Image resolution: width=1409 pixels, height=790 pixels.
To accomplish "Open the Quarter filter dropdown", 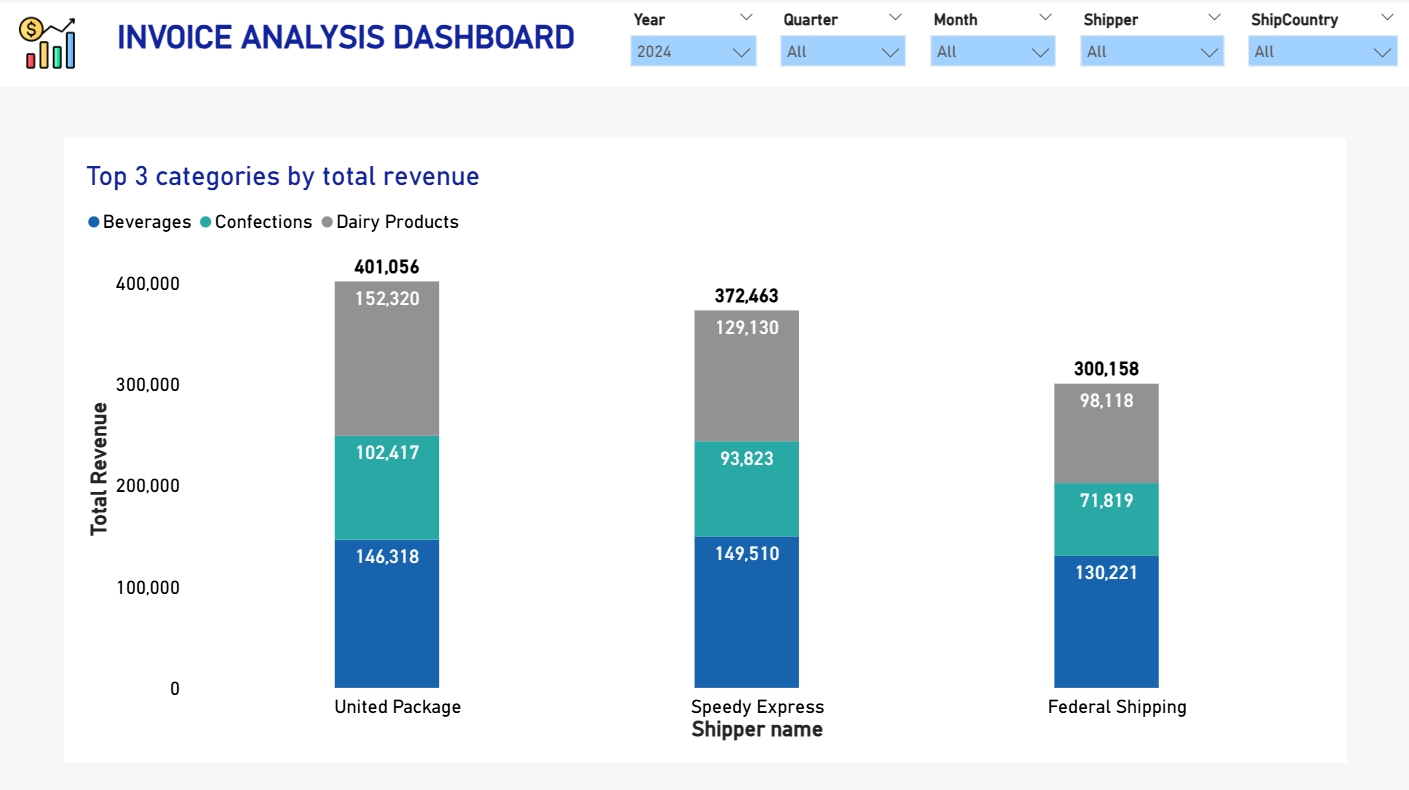I will click(843, 52).
